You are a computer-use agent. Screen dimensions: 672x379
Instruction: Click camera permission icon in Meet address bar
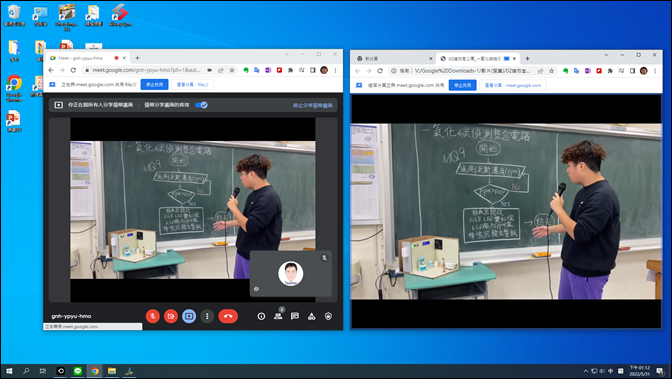[210, 70]
